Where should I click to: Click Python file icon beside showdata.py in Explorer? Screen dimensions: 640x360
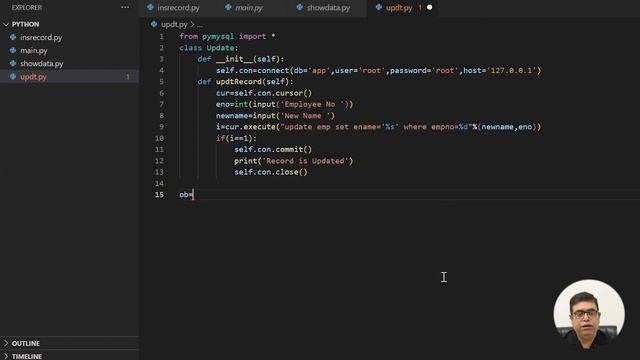click(13, 63)
